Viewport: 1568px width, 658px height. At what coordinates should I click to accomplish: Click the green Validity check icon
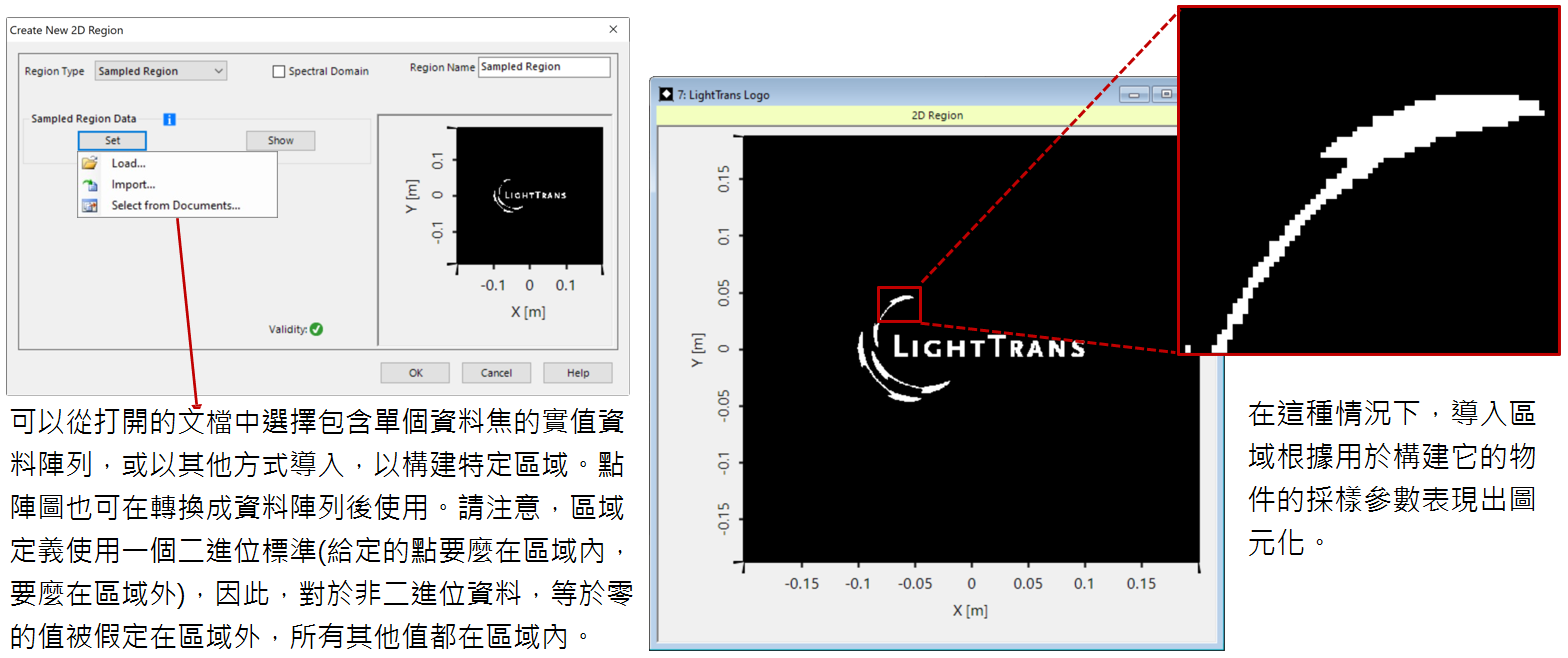(316, 329)
